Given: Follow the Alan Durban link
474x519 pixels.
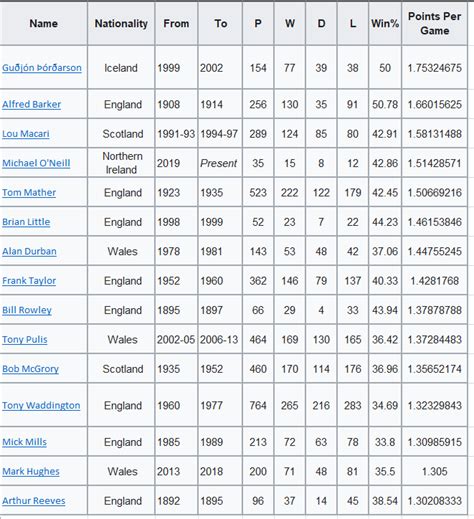Looking at the screenshot, I should click(x=29, y=251).
